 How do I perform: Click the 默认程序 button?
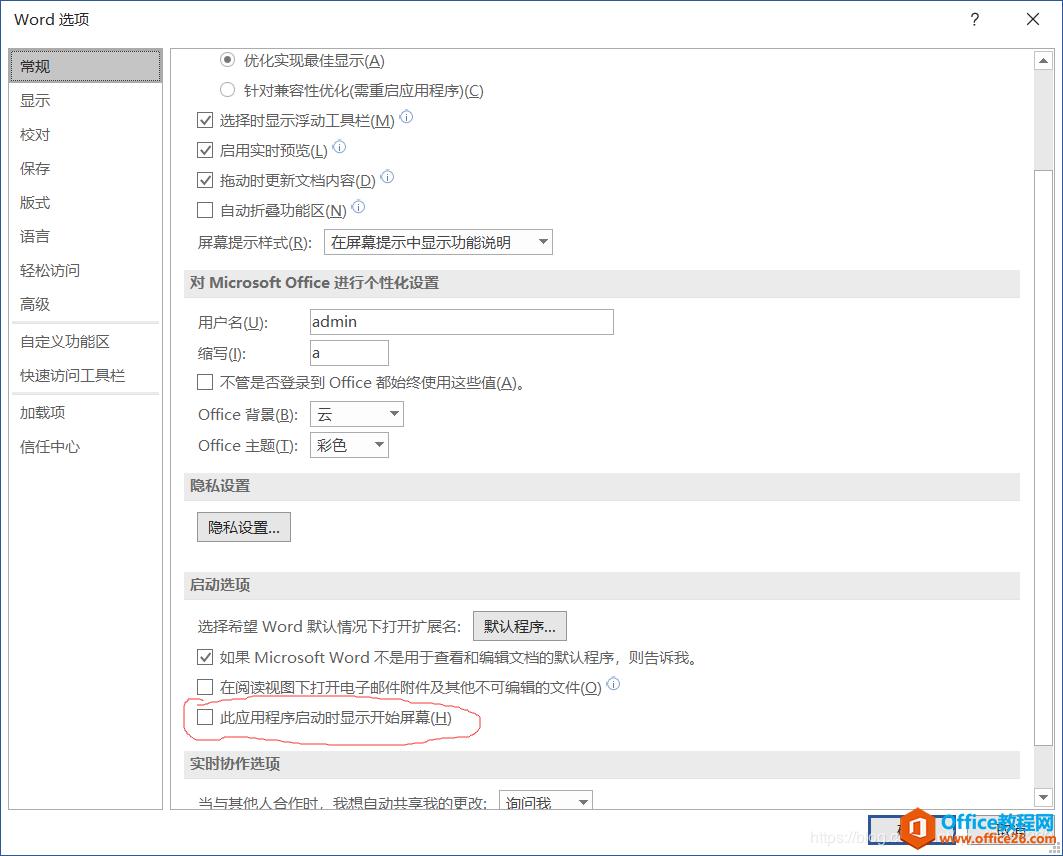click(519, 626)
